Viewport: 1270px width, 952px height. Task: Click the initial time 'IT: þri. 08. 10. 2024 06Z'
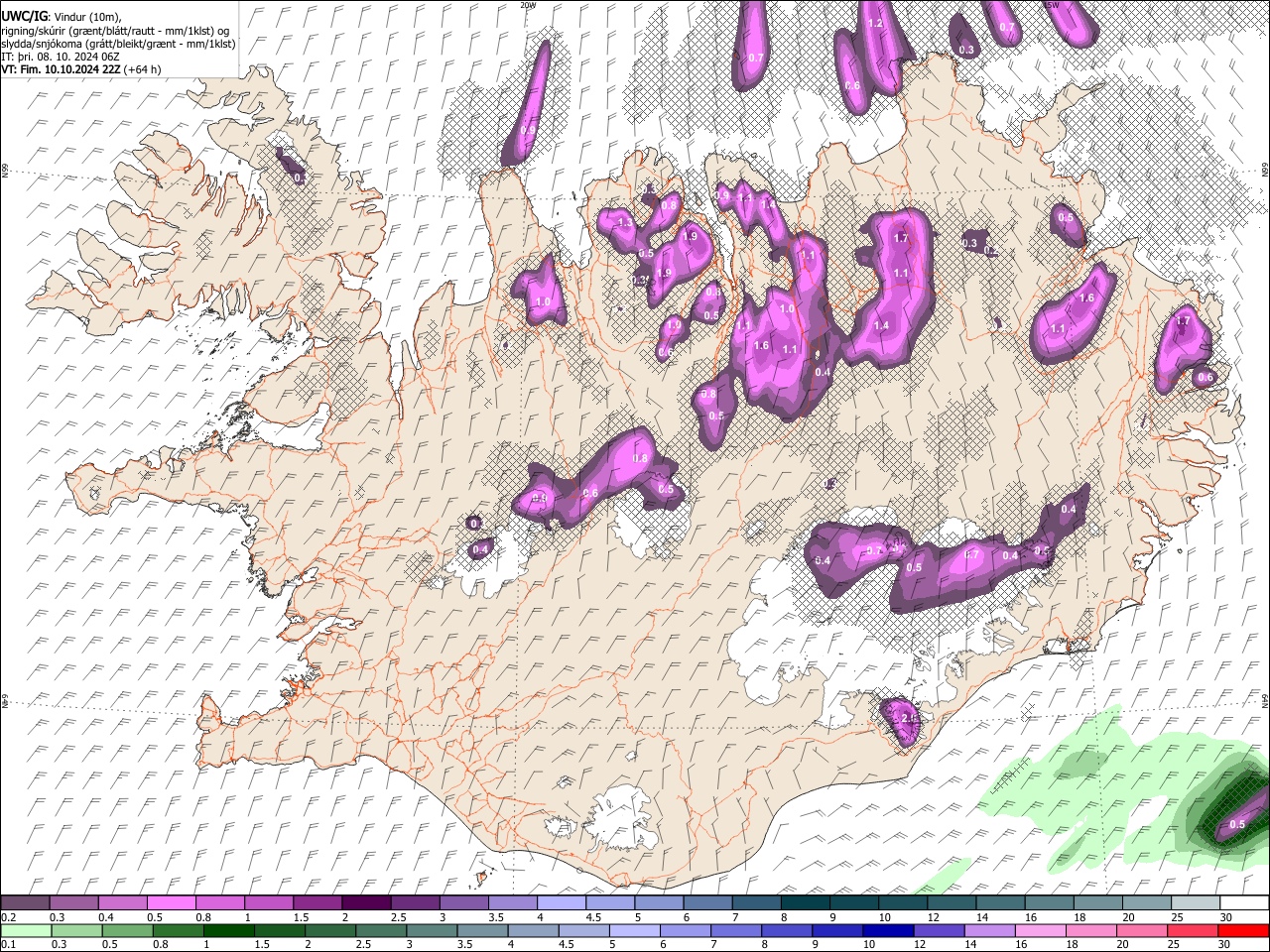(62, 57)
